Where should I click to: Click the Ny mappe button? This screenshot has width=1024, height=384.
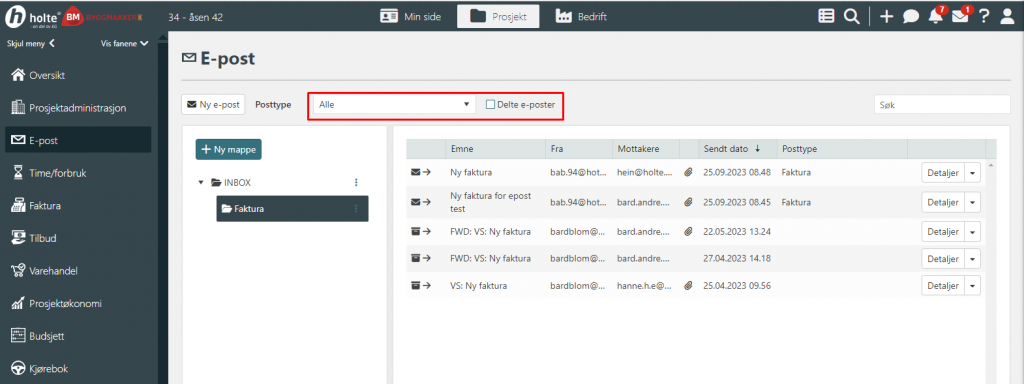click(229, 149)
